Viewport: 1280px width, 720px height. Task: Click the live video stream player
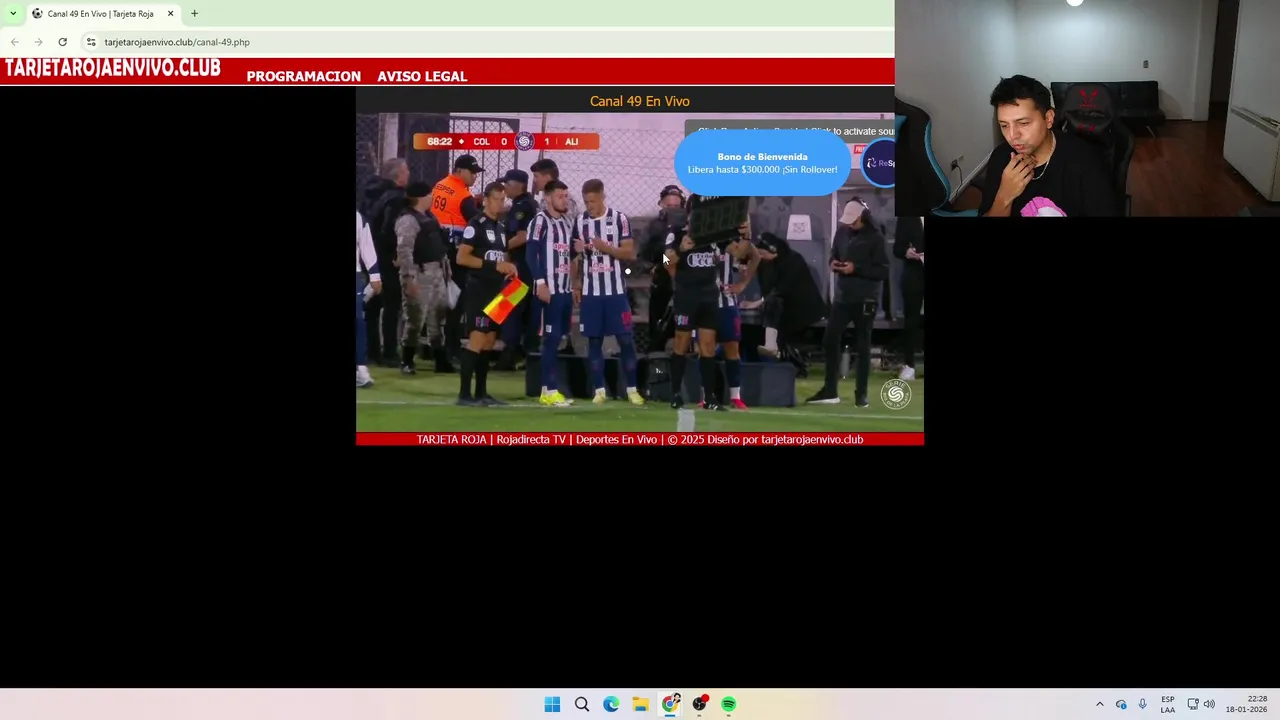click(640, 272)
